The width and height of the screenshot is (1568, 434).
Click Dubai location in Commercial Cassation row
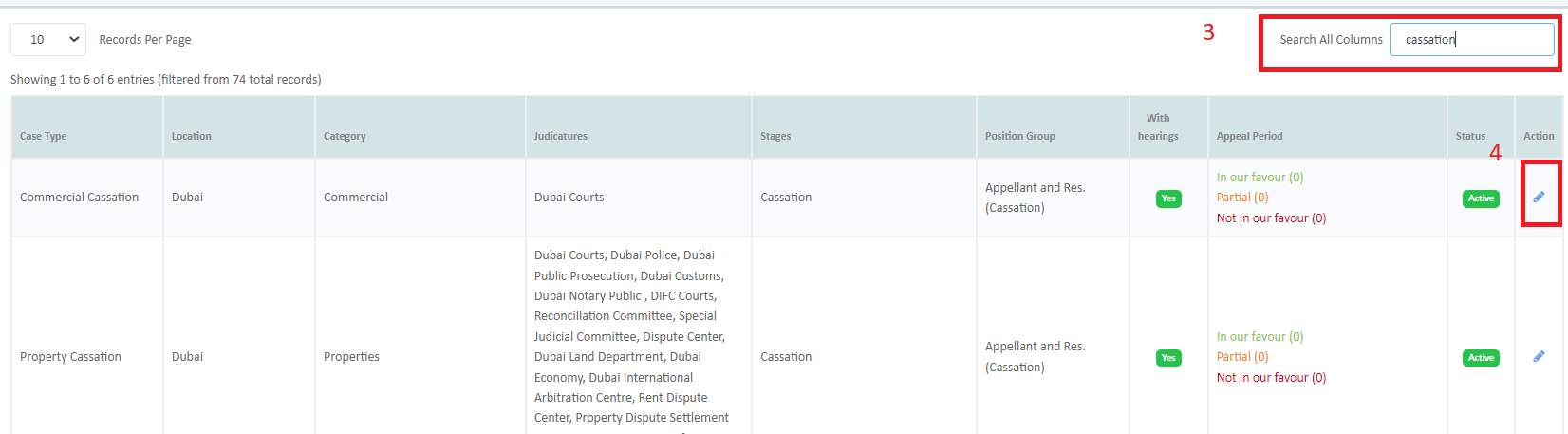(x=187, y=198)
